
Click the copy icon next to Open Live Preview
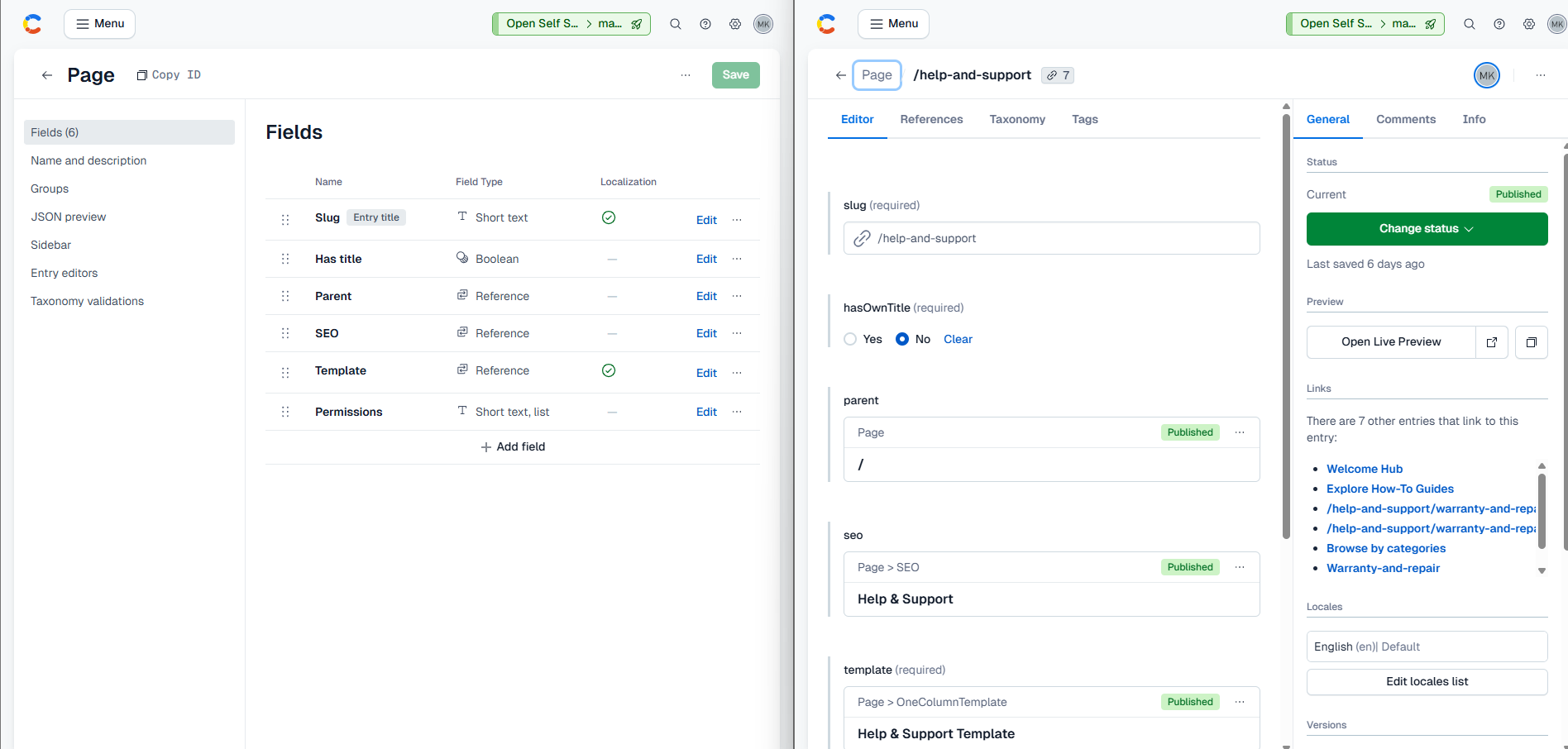tap(1531, 341)
